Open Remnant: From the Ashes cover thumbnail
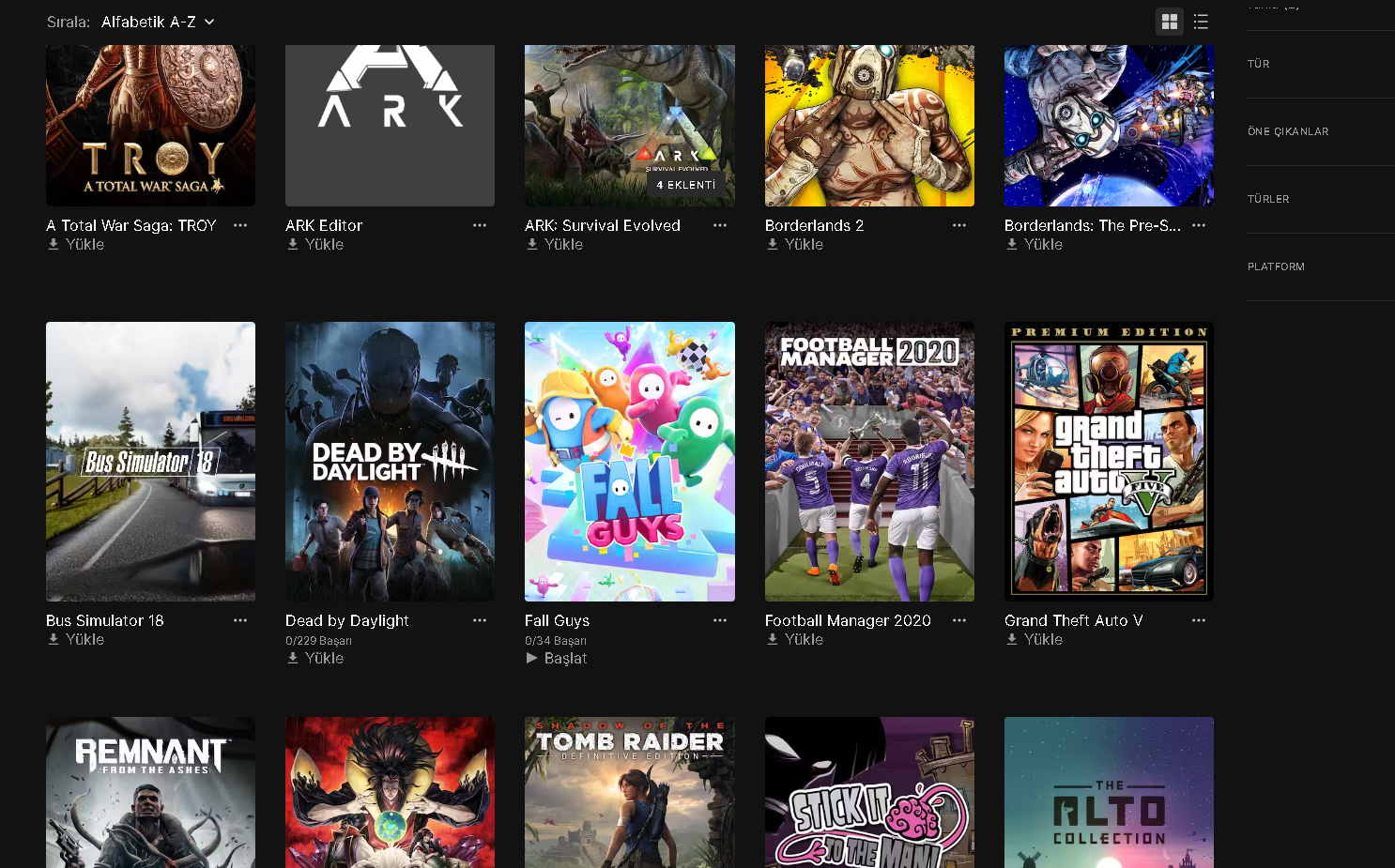 pyautogui.click(x=150, y=793)
